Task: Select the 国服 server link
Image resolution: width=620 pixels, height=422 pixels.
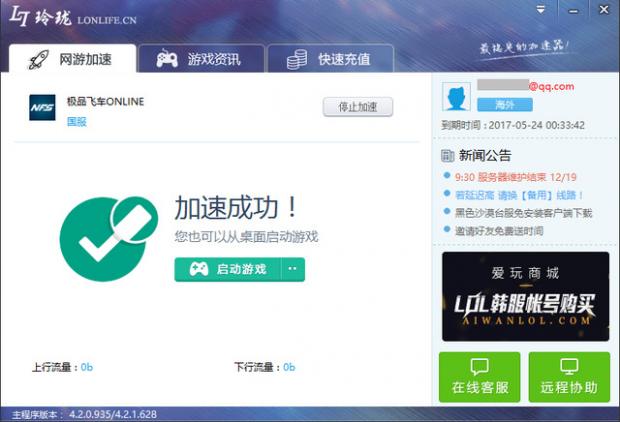Action: click(76, 122)
